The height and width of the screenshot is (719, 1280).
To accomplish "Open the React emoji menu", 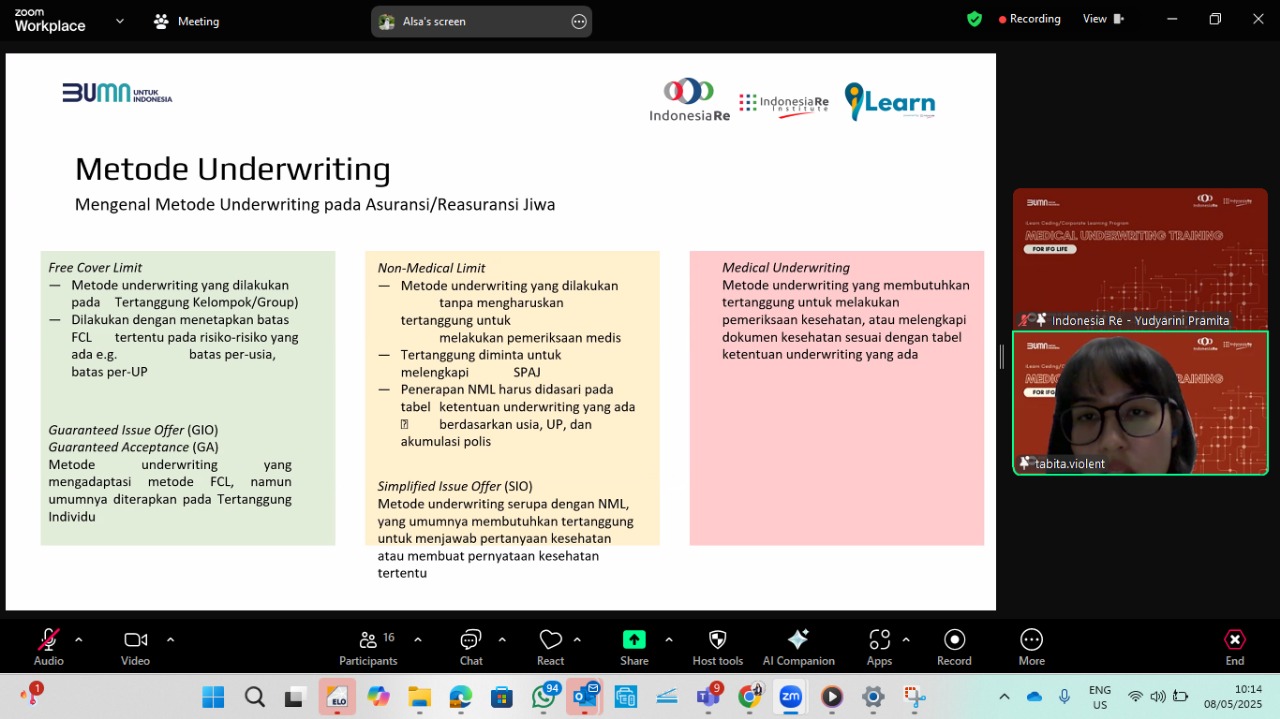I will (x=550, y=646).
